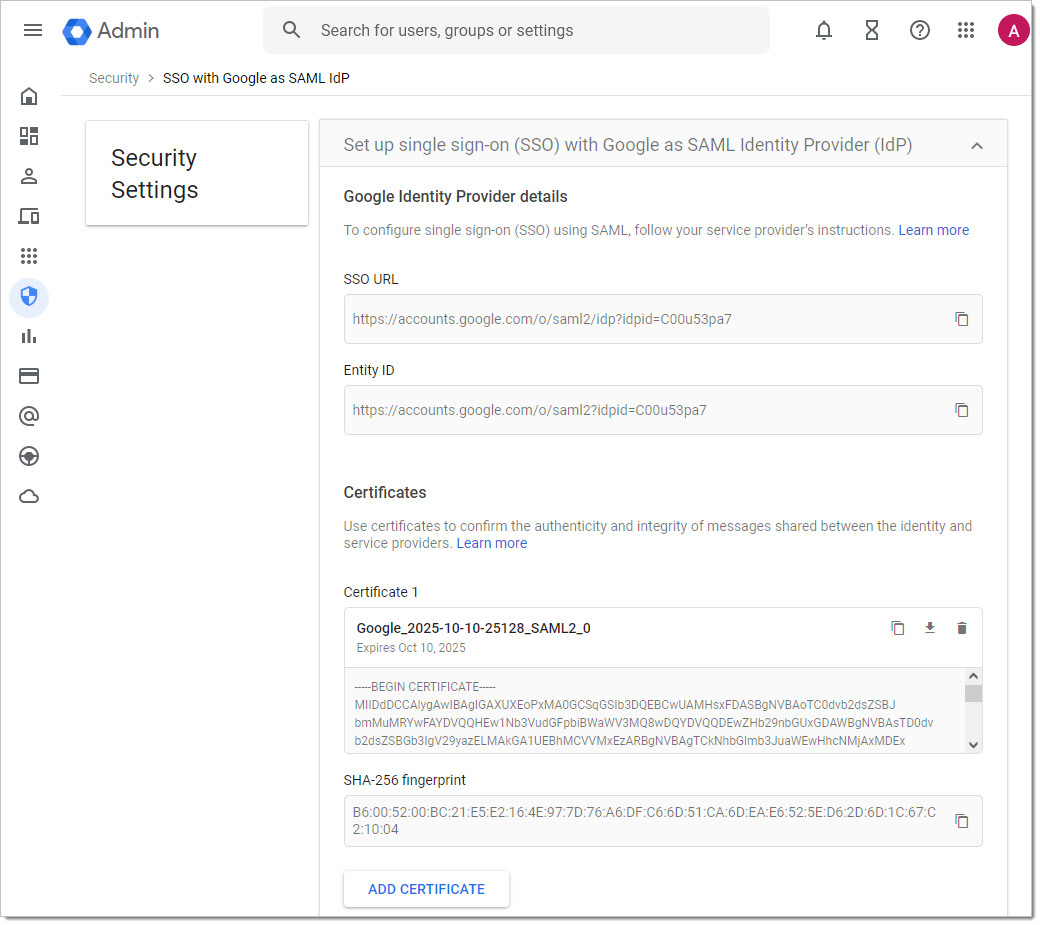
Task: Click the search magnifier icon
Action: [291, 30]
